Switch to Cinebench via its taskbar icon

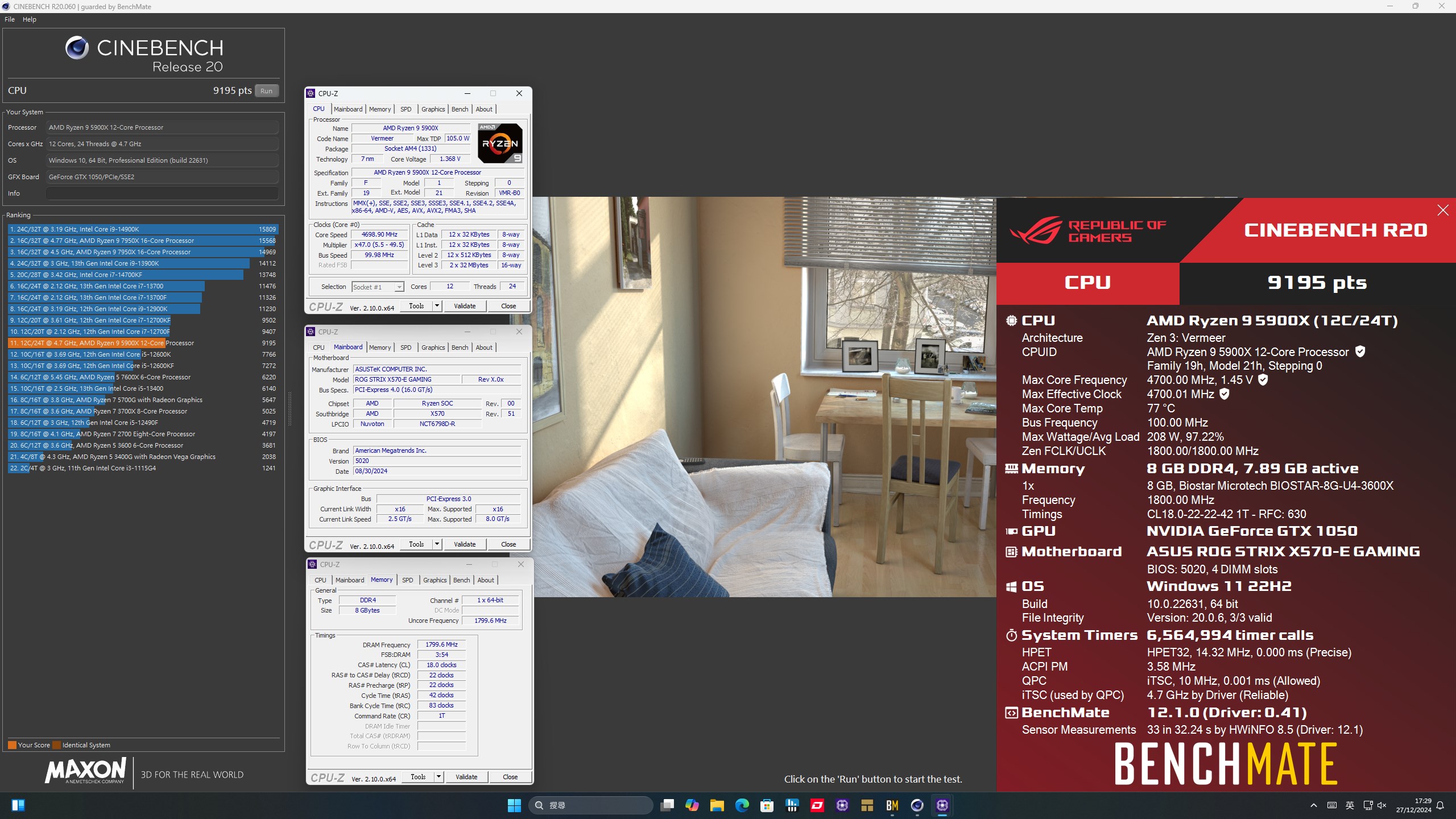pyautogui.click(x=917, y=805)
